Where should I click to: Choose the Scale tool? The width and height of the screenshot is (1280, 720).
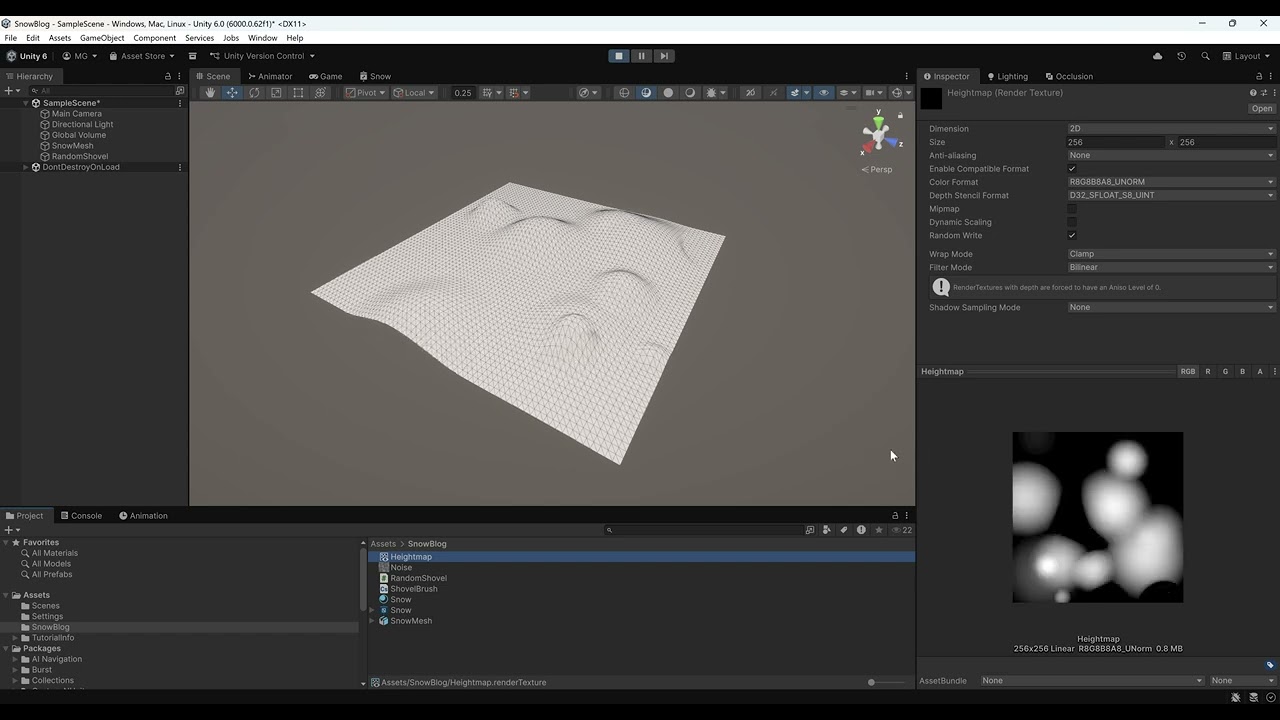276,93
